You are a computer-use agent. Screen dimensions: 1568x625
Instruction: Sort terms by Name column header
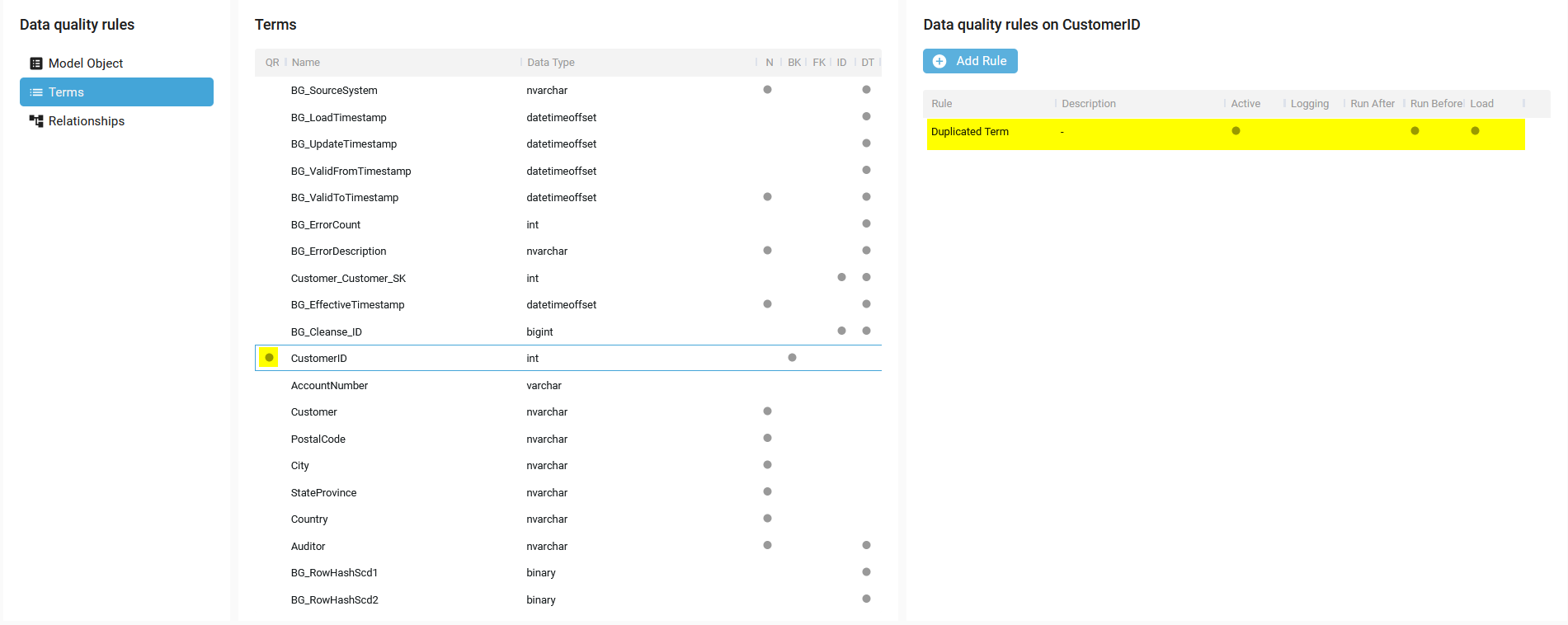click(x=306, y=63)
